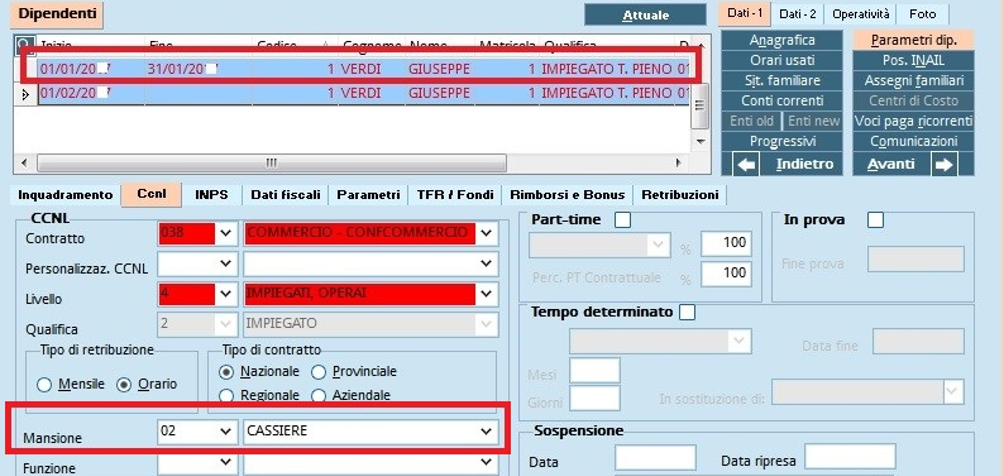Enable the Tempo determinato checkbox

click(x=687, y=313)
